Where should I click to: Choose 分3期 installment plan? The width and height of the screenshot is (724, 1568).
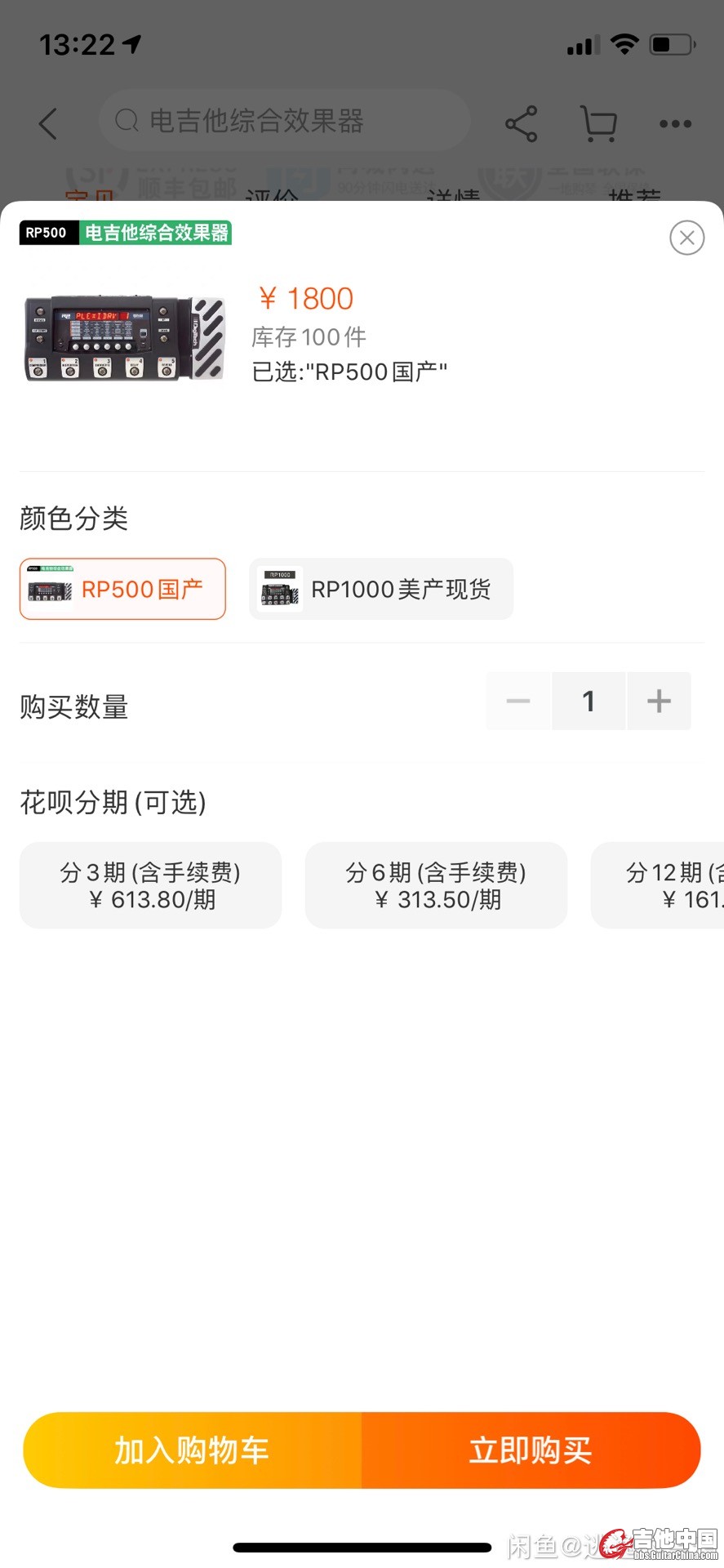pos(151,885)
